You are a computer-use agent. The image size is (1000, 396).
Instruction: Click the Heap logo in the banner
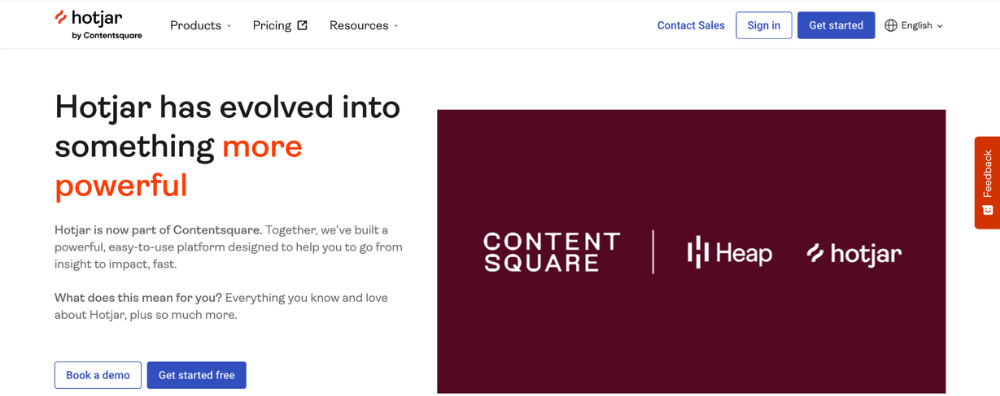coord(730,253)
